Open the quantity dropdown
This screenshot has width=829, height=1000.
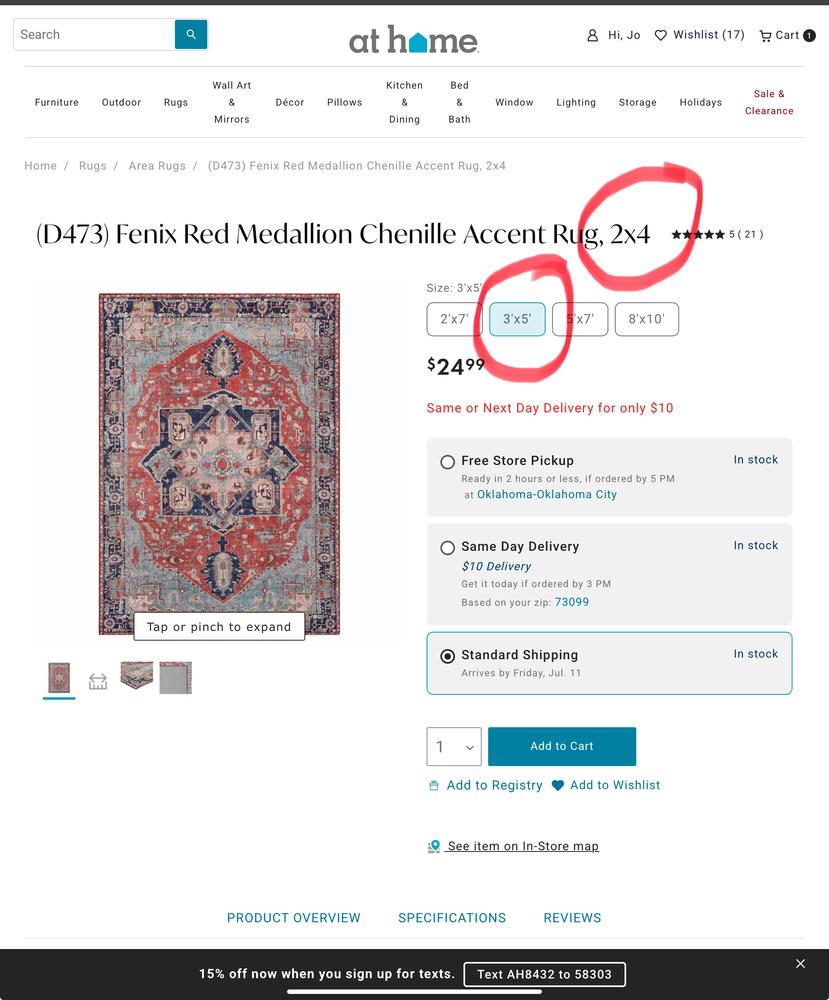tap(454, 747)
